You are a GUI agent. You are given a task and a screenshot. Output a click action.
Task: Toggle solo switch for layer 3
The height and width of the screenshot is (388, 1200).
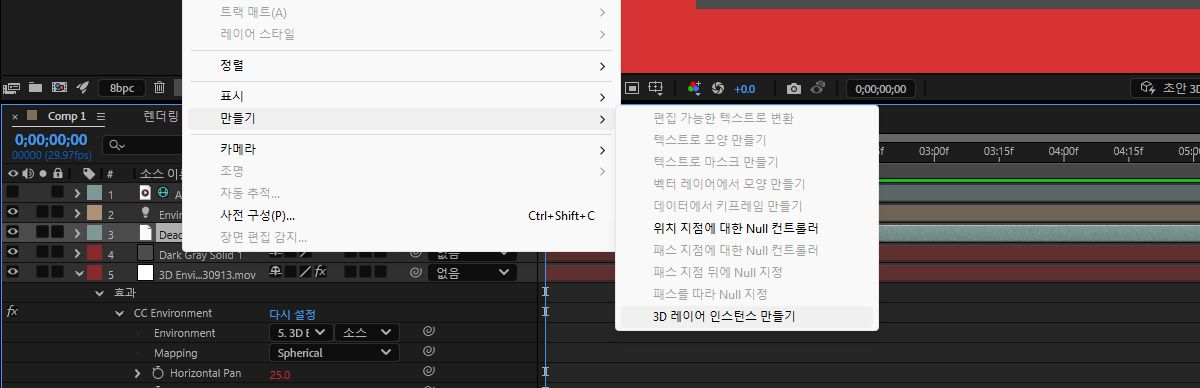click(x=43, y=233)
